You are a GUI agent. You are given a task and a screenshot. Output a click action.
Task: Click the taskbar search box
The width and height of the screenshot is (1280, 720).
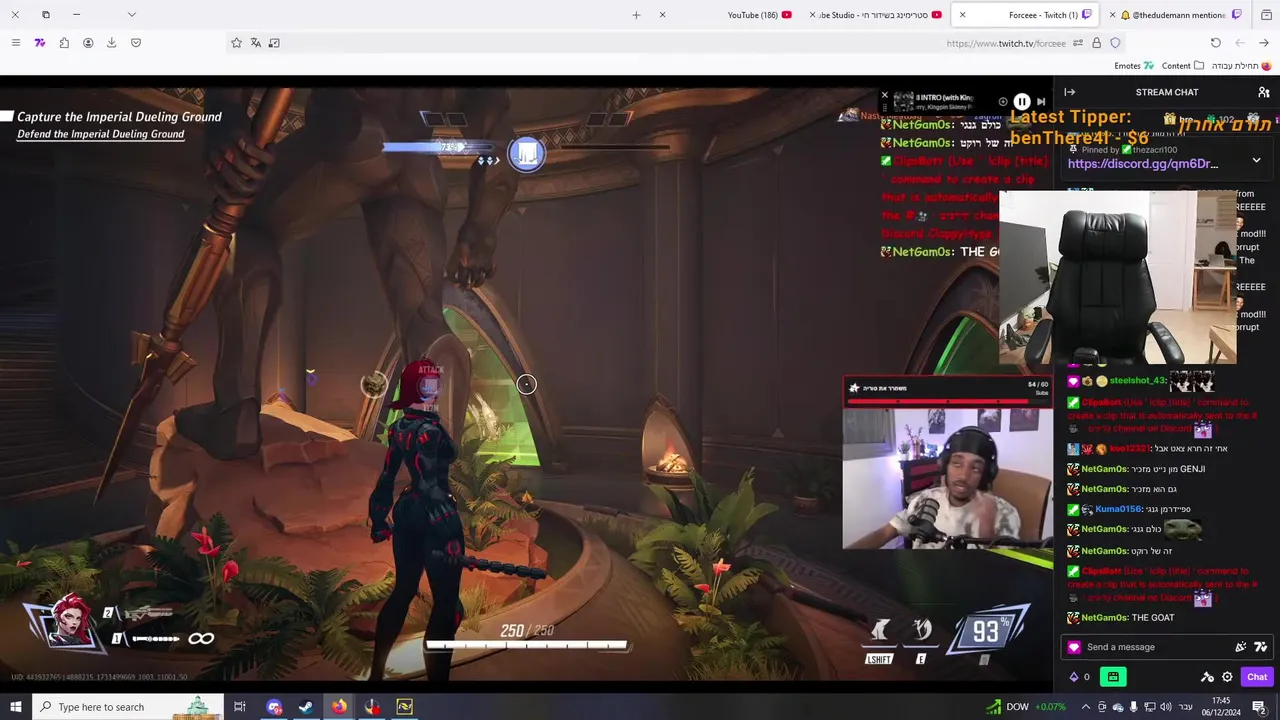(x=128, y=707)
